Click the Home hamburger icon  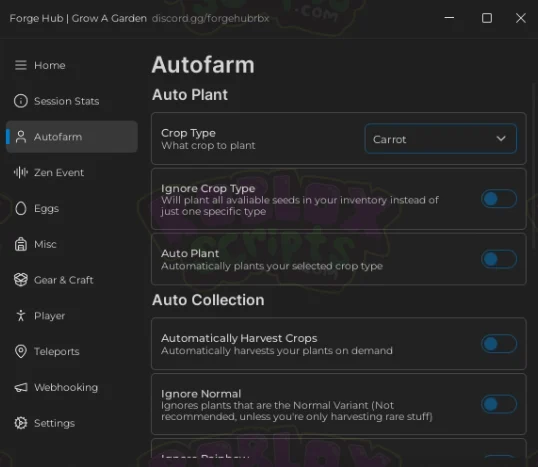(x=21, y=65)
